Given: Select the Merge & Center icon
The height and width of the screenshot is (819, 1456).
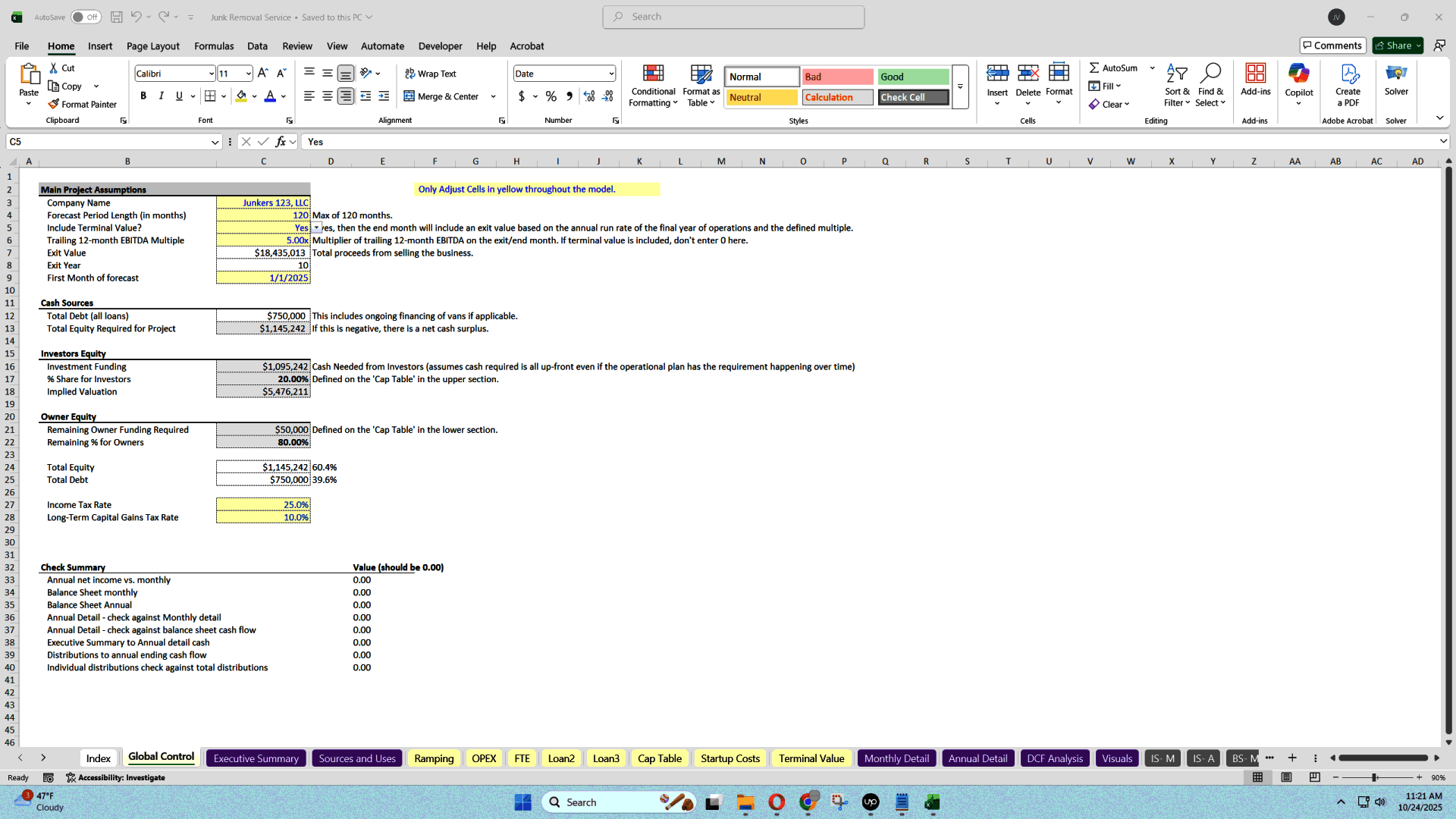Looking at the screenshot, I should 409,96.
